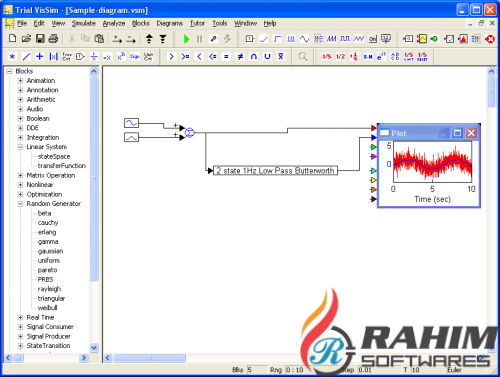Image resolution: width=500 pixels, height=377 pixels.
Task: Click the summing junction block in diagram
Action: point(189,133)
